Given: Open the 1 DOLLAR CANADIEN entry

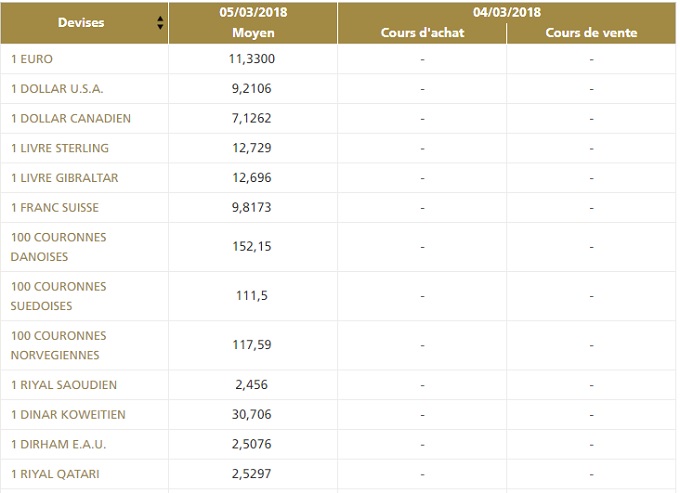Looking at the screenshot, I should [71, 118].
